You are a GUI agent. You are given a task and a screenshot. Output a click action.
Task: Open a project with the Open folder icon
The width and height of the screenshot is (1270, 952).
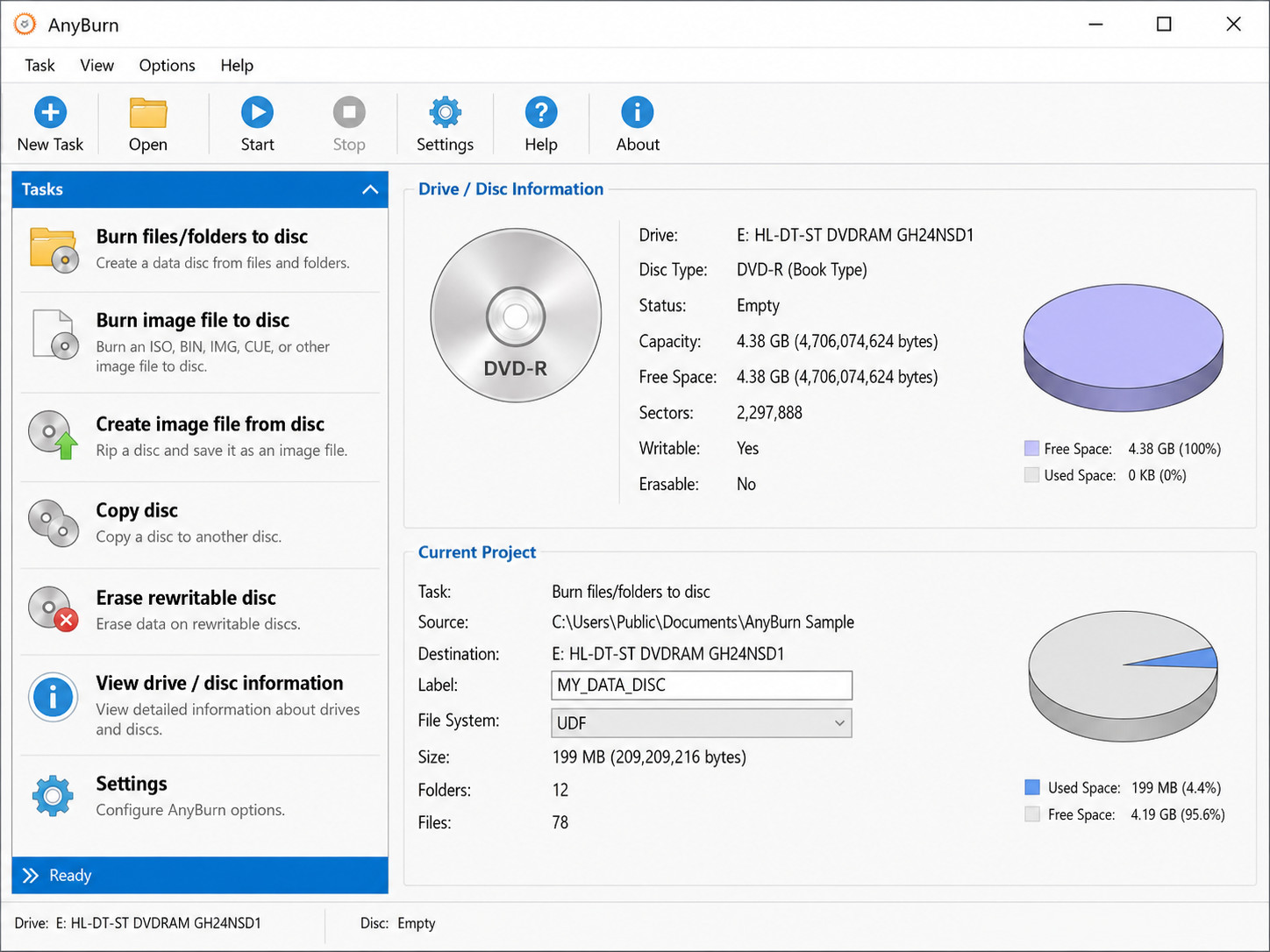pos(148,113)
